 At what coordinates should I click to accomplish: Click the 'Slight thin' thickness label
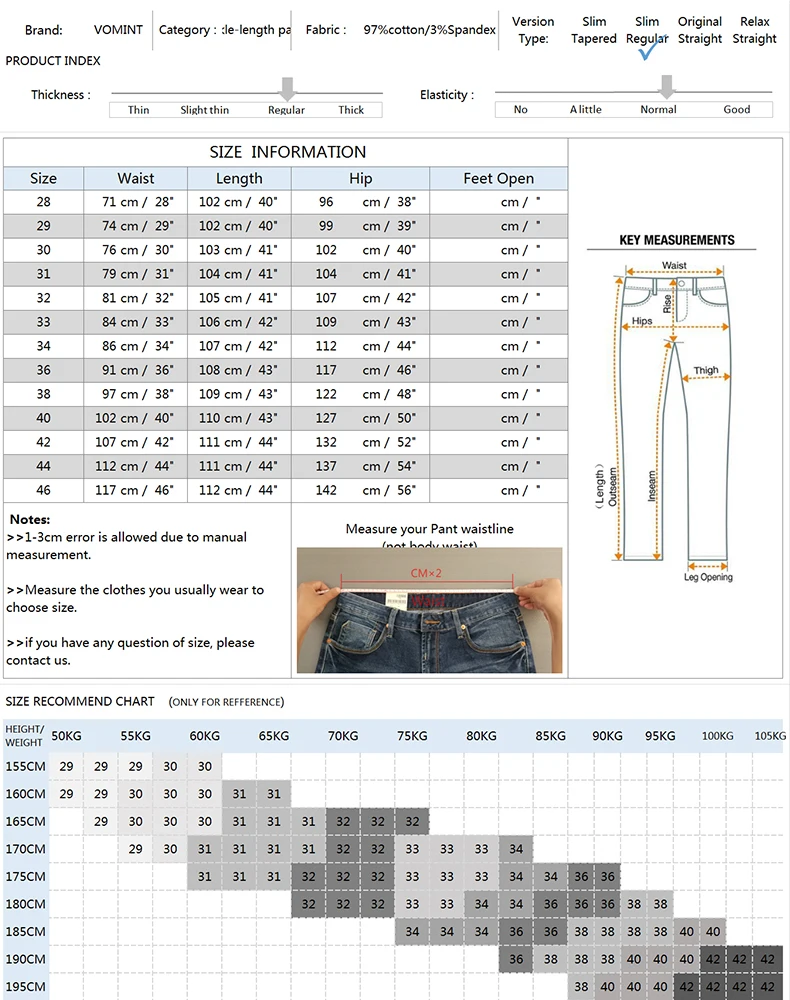pos(204,110)
